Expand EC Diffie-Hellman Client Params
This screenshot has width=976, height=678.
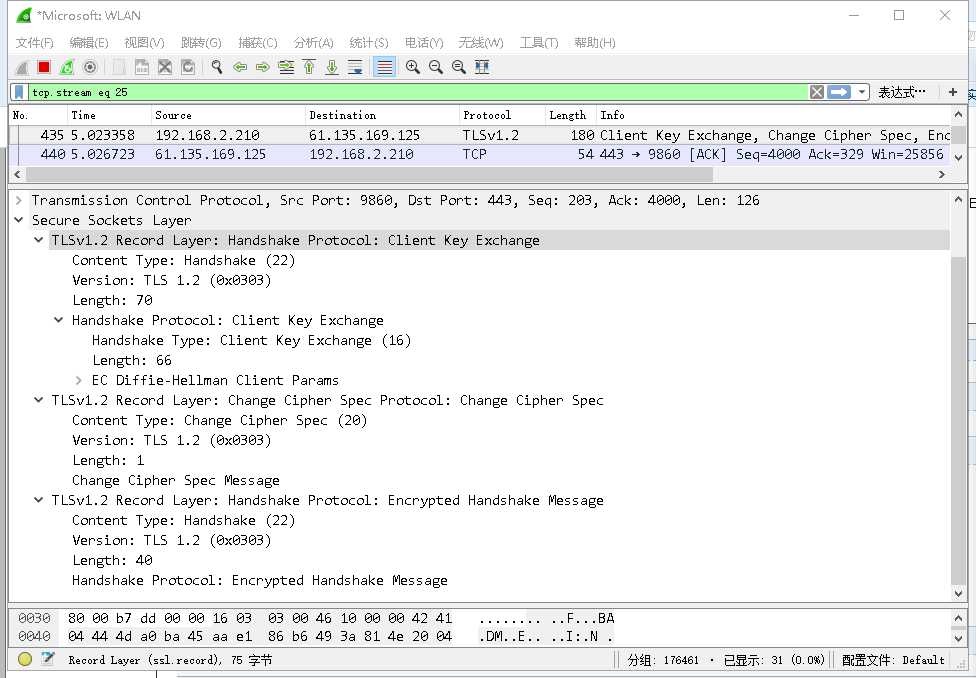[x=78, y=380]
